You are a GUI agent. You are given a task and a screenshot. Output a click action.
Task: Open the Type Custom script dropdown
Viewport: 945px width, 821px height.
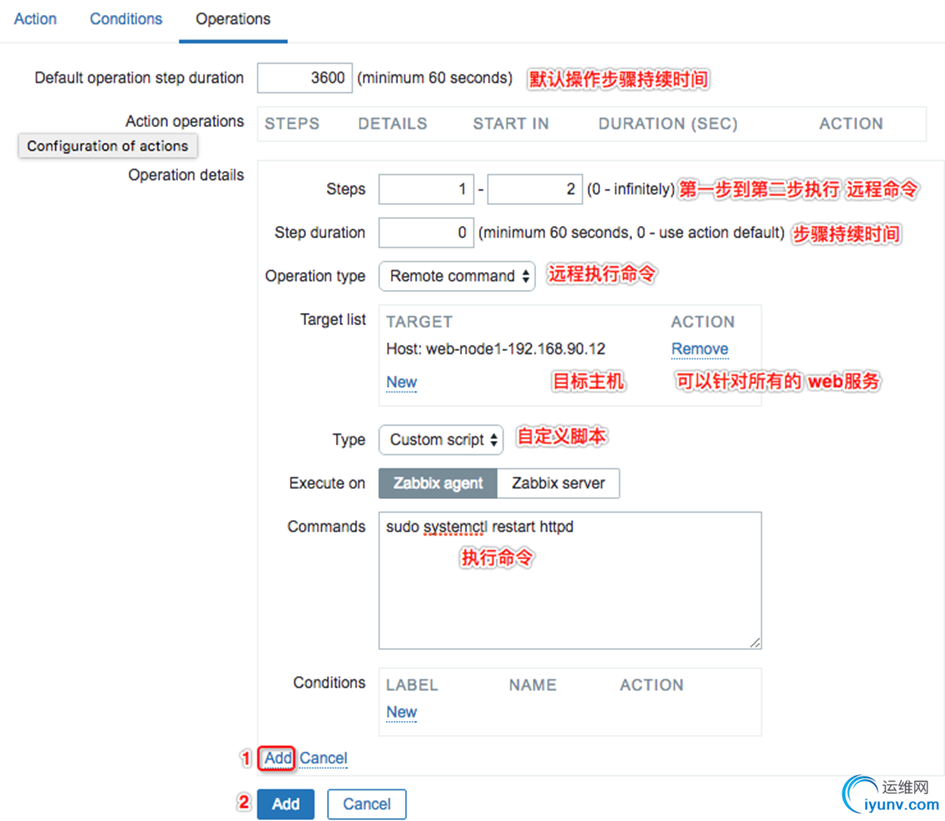tap(441, 440)
